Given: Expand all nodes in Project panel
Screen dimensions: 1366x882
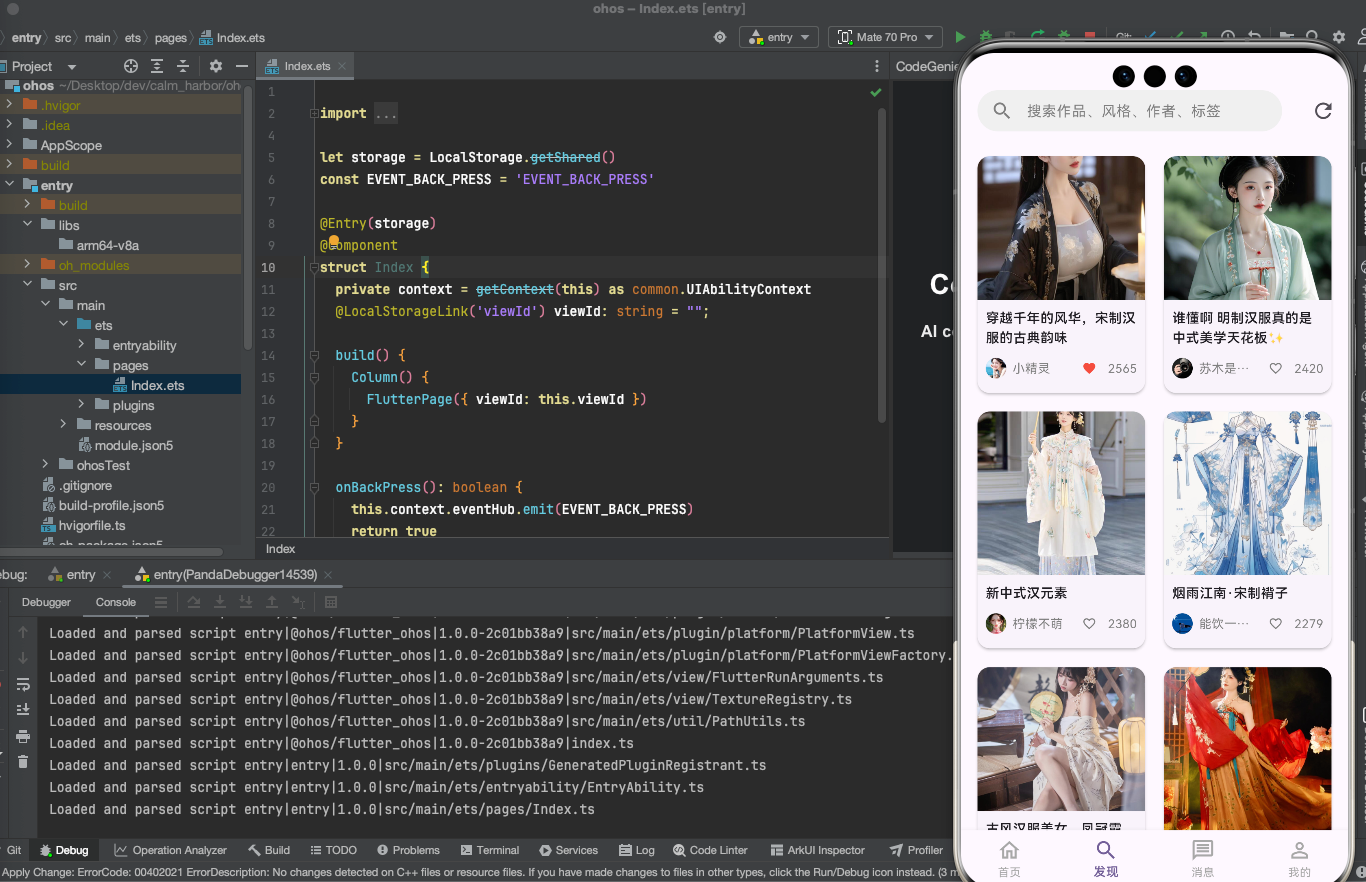Looking at the screenshot, I should [x=157, y=66].
